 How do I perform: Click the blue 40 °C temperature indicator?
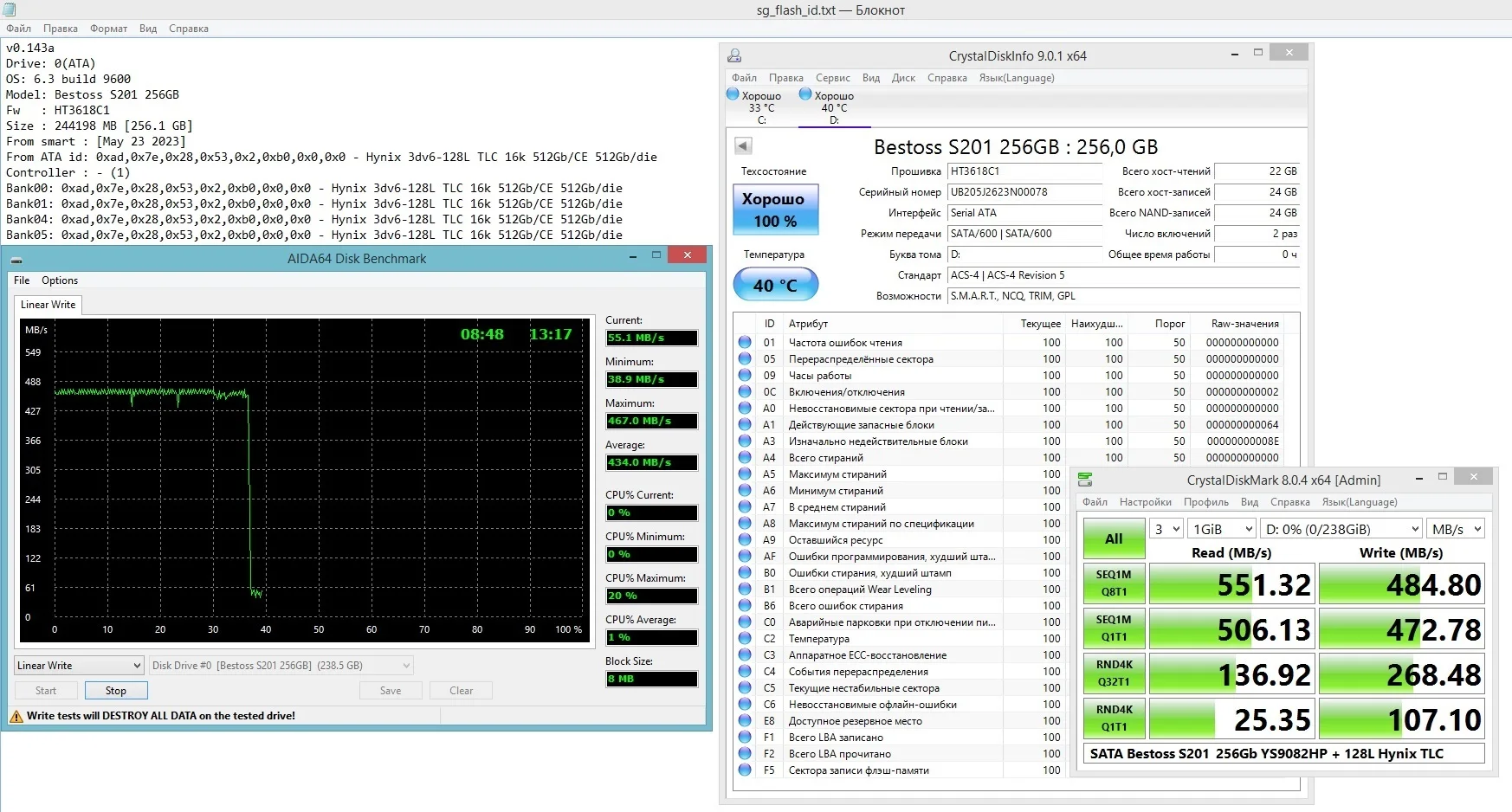click(775, 285)
